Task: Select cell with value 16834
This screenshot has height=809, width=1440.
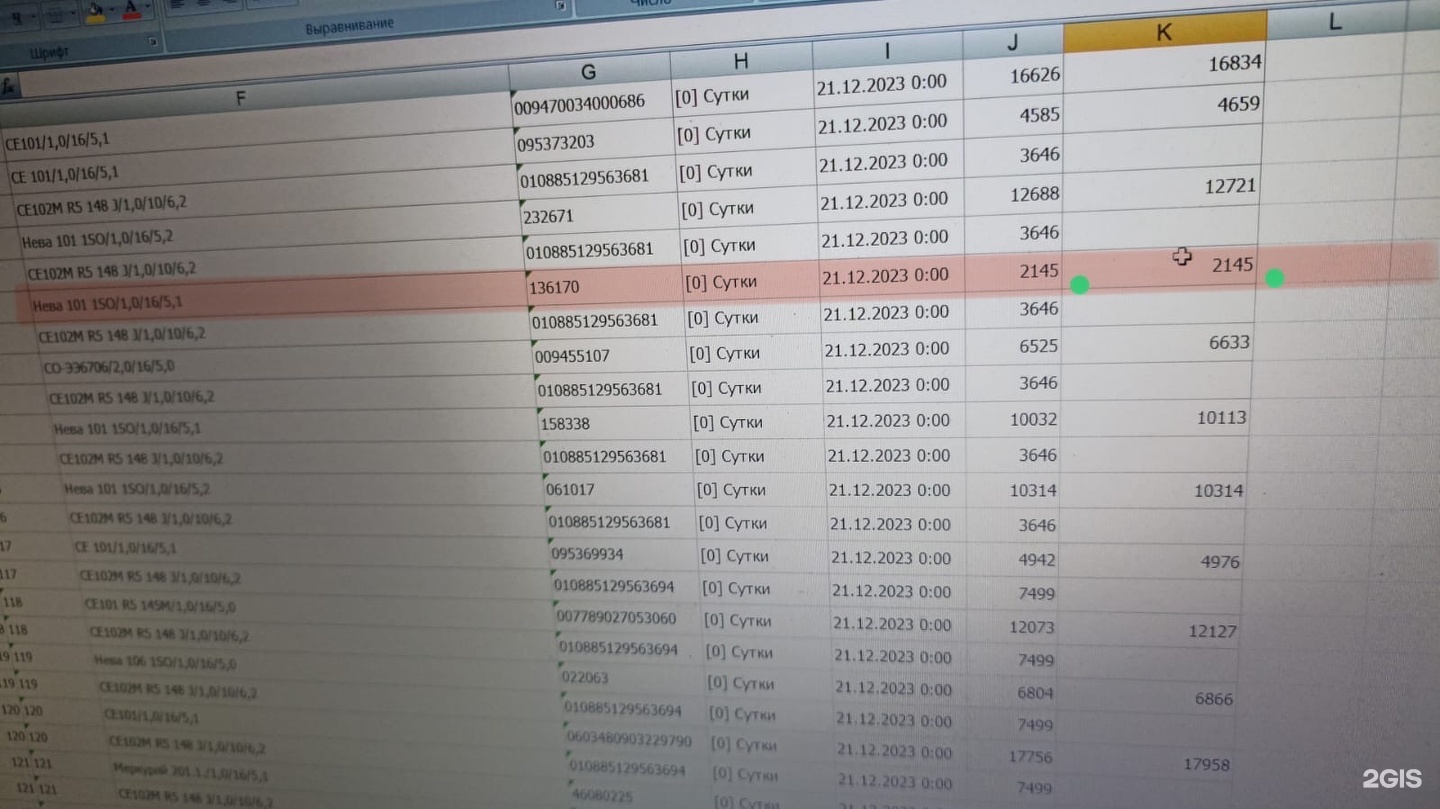Action: (1164, 65)
